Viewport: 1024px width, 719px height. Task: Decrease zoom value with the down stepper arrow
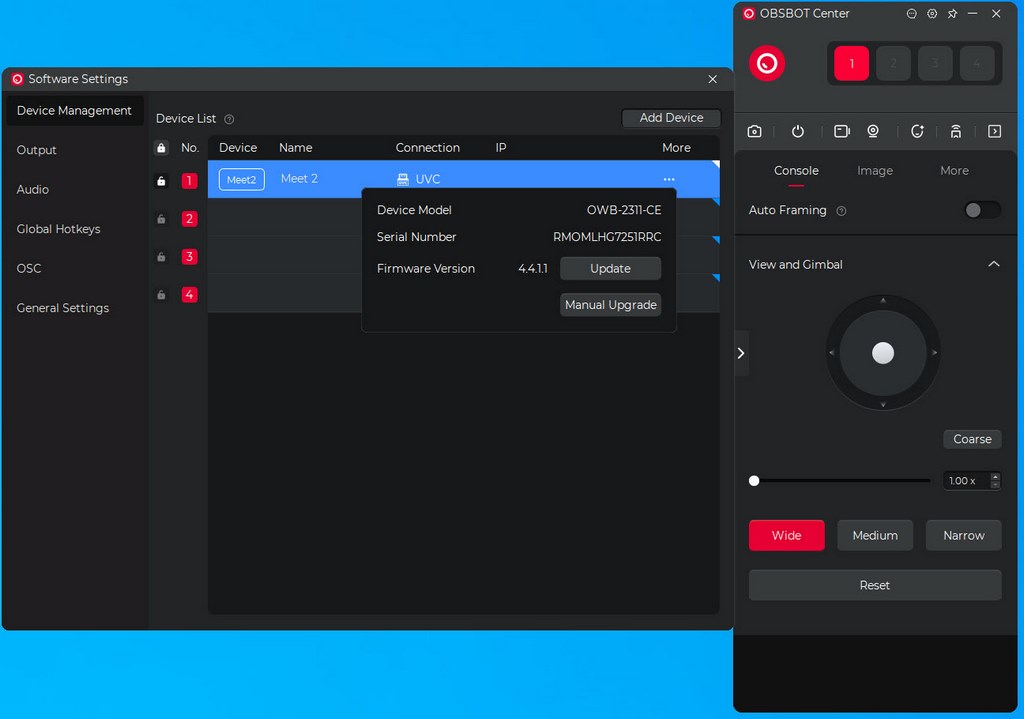pos(995,485)
